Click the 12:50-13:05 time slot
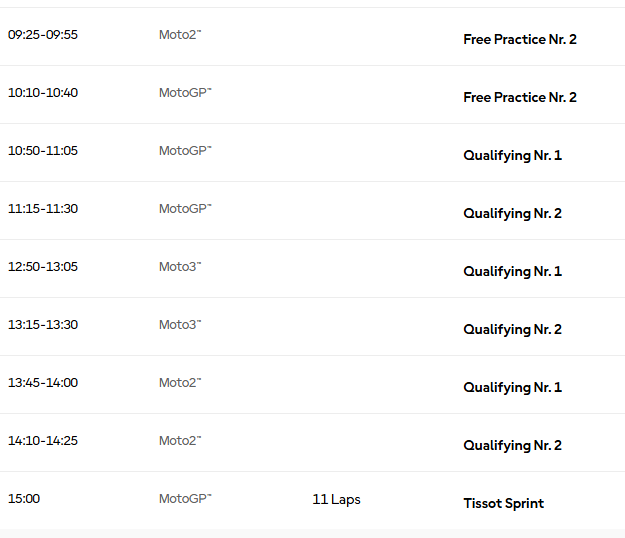625x538 pixels. [43, 267]
